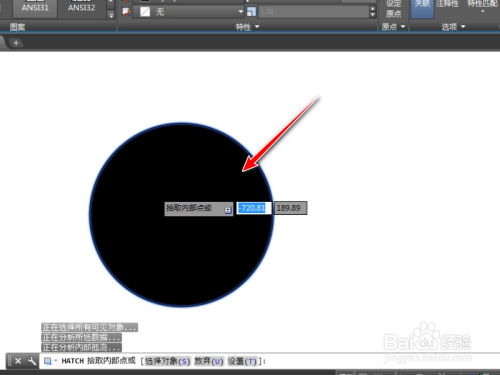This screenshot has width=500, height=375.
Task: Click the Y coordinate field 189.89
Action: (x=290, y=208)
